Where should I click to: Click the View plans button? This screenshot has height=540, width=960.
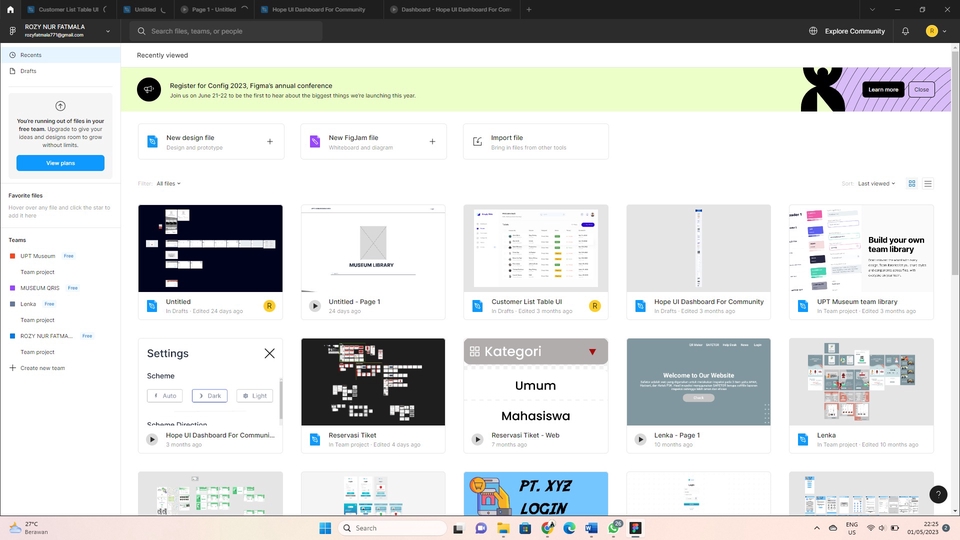click(x=60, y=163)
